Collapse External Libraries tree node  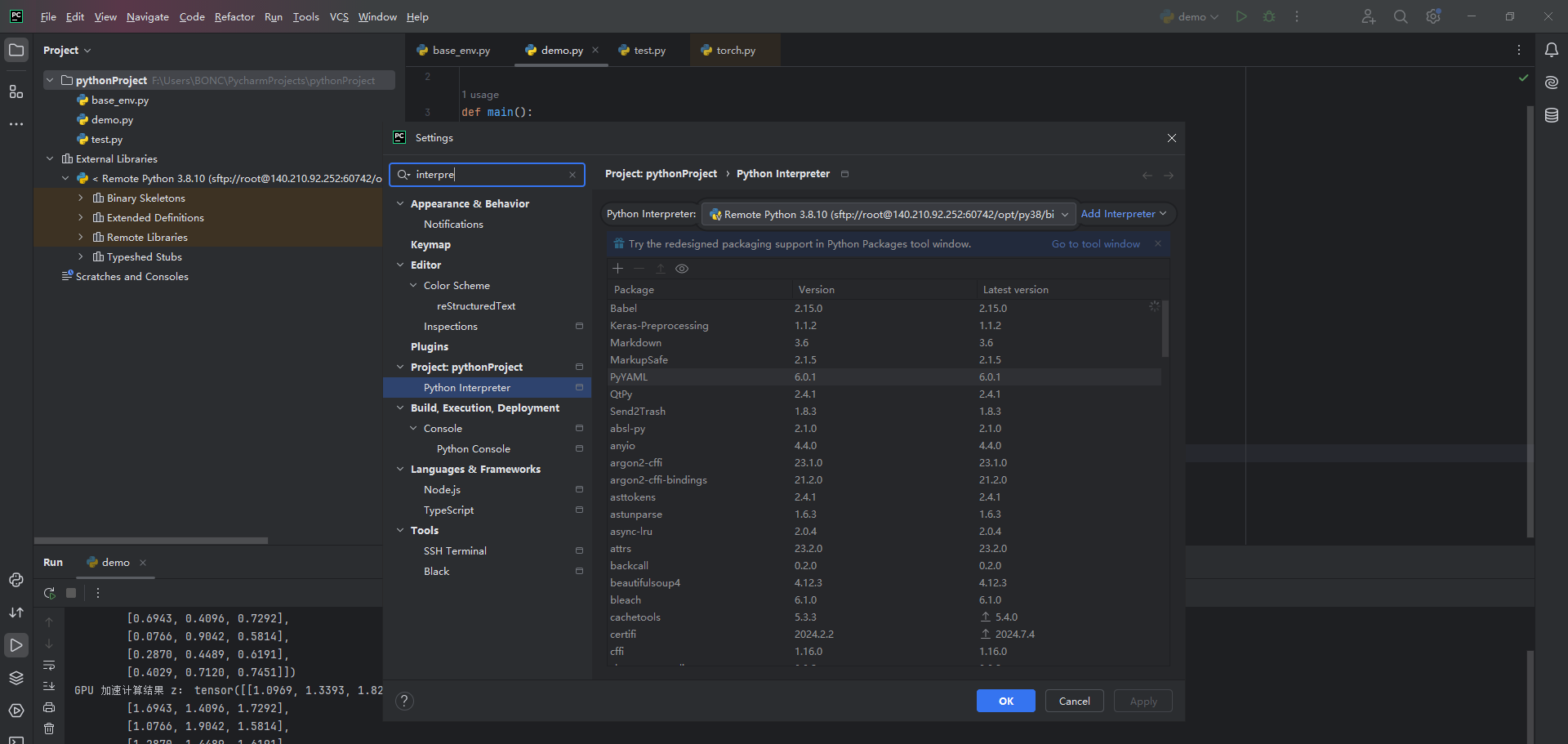pos(50,158)
